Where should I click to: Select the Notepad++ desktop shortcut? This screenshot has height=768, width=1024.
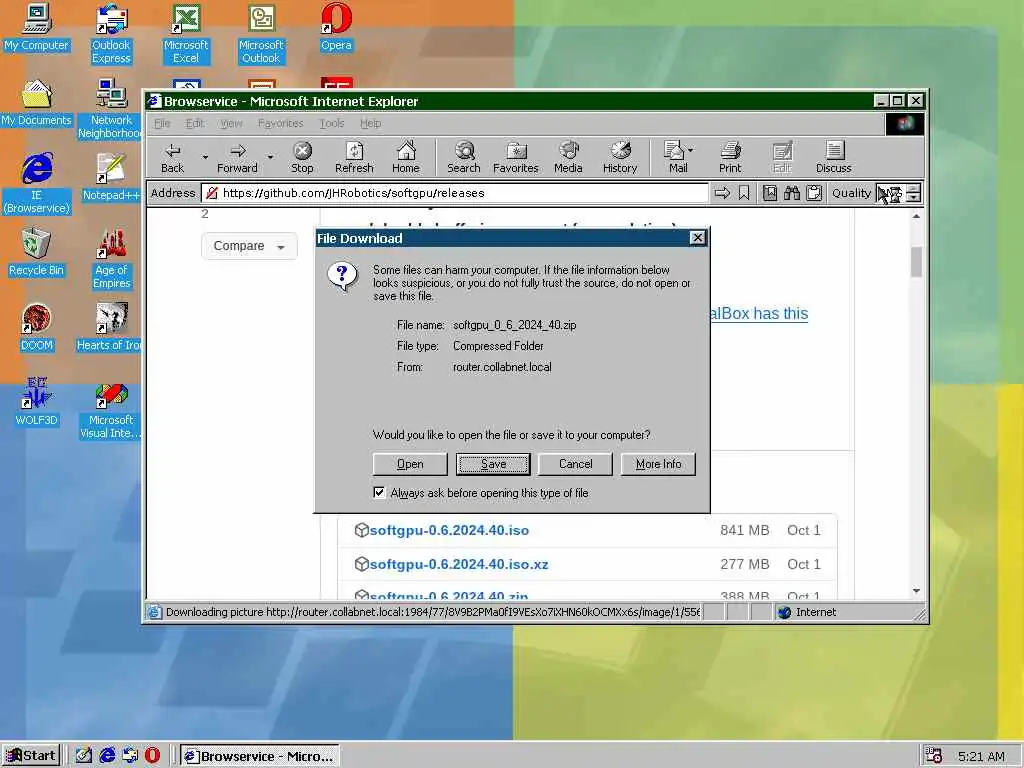click(111, 178)
